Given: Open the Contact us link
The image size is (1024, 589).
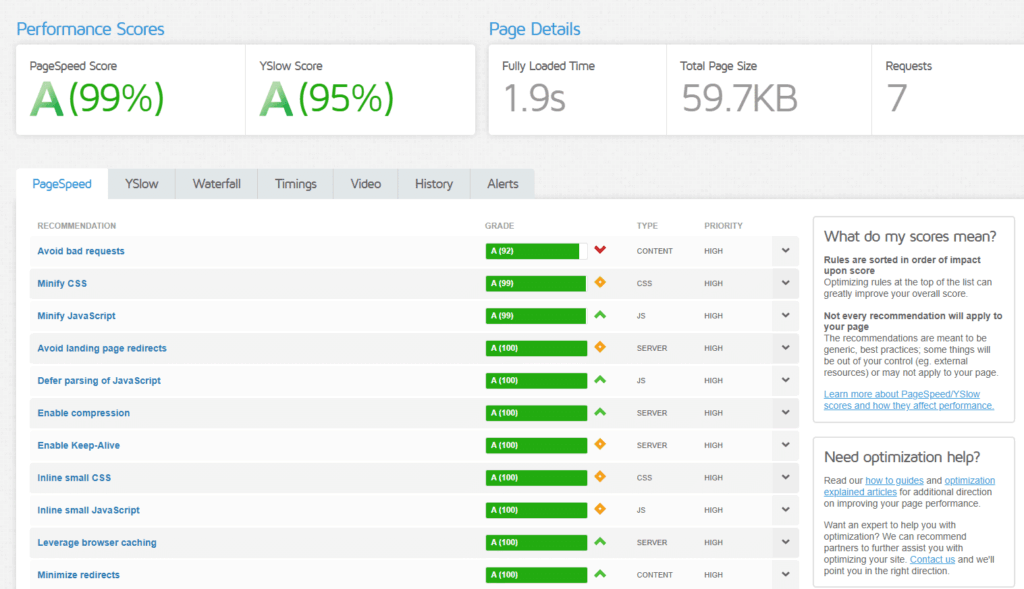Looking at the screenshot, I should click(x=932, y=559).
